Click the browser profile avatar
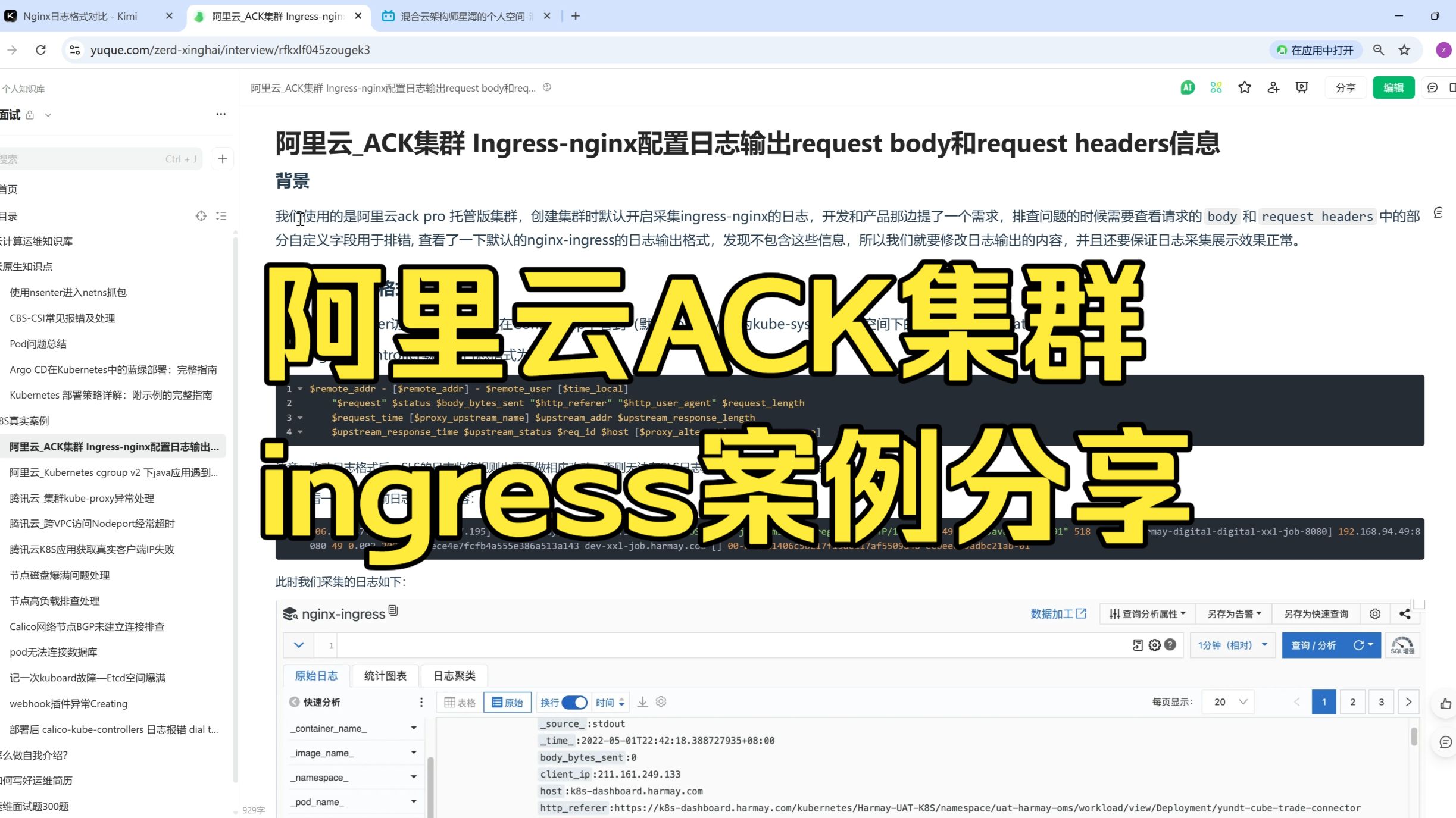Image resolution: width=1456 pixels, height=818 pixels. [x=1443, y=50]
